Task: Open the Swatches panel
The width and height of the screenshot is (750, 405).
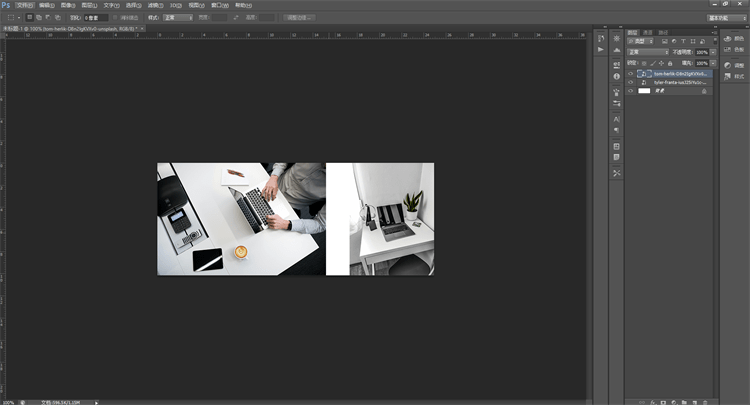Action: pos(734,48)
